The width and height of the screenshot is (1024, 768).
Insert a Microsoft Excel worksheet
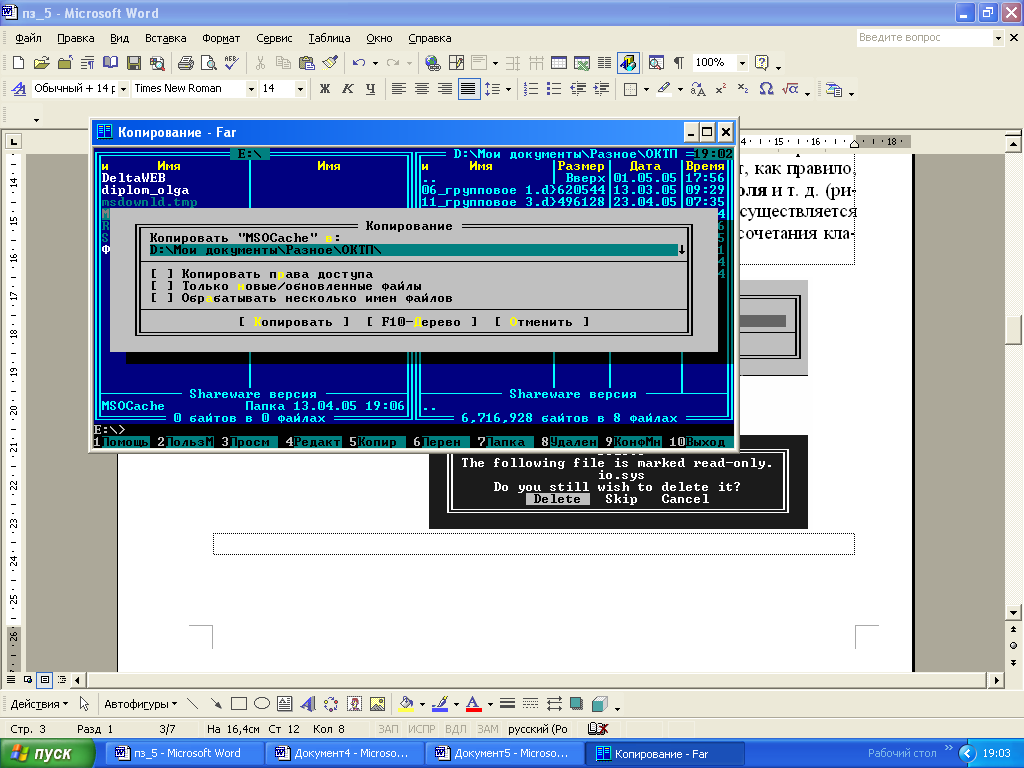click(x=581, y=63)
